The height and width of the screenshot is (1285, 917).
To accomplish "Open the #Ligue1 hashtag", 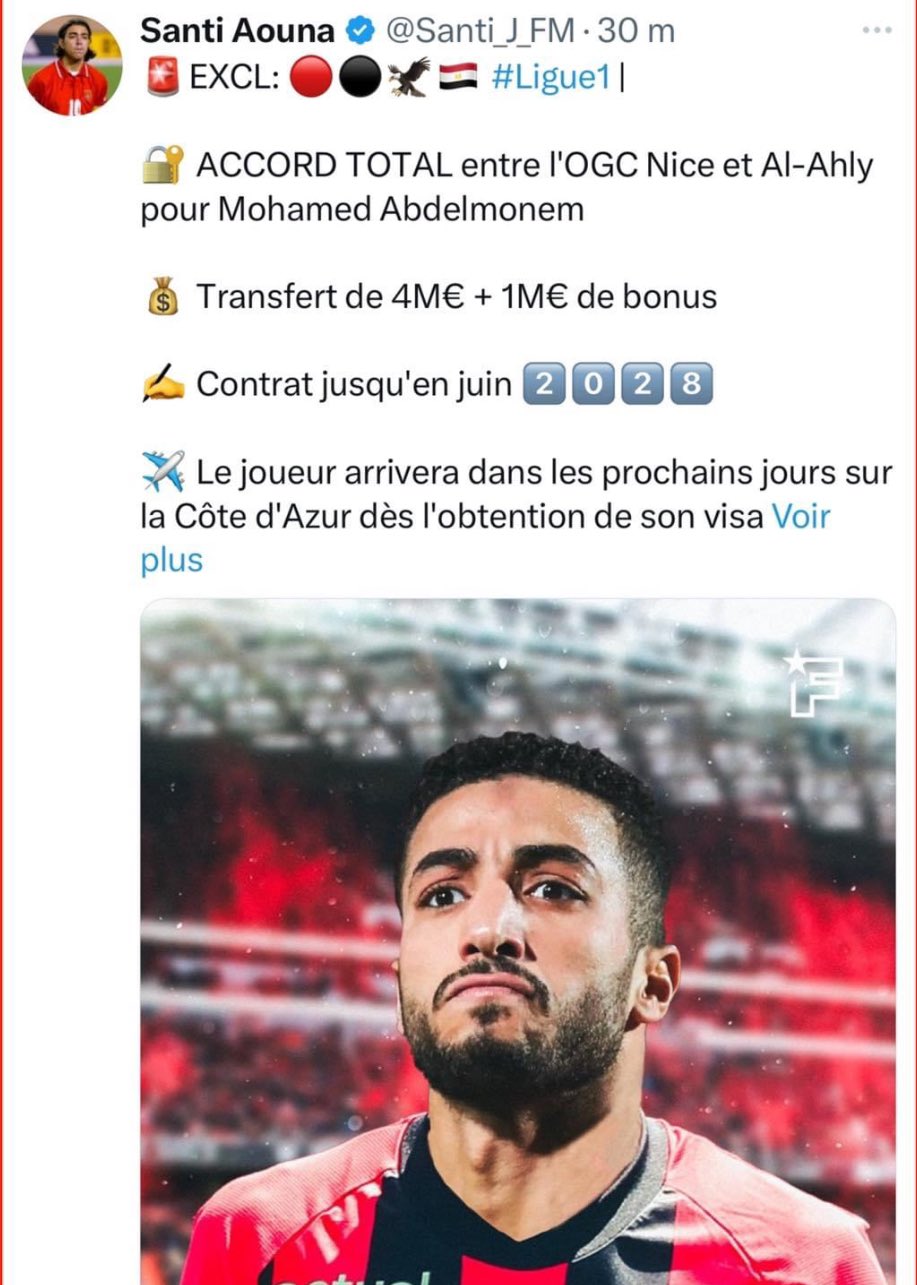I will (551, 79).
